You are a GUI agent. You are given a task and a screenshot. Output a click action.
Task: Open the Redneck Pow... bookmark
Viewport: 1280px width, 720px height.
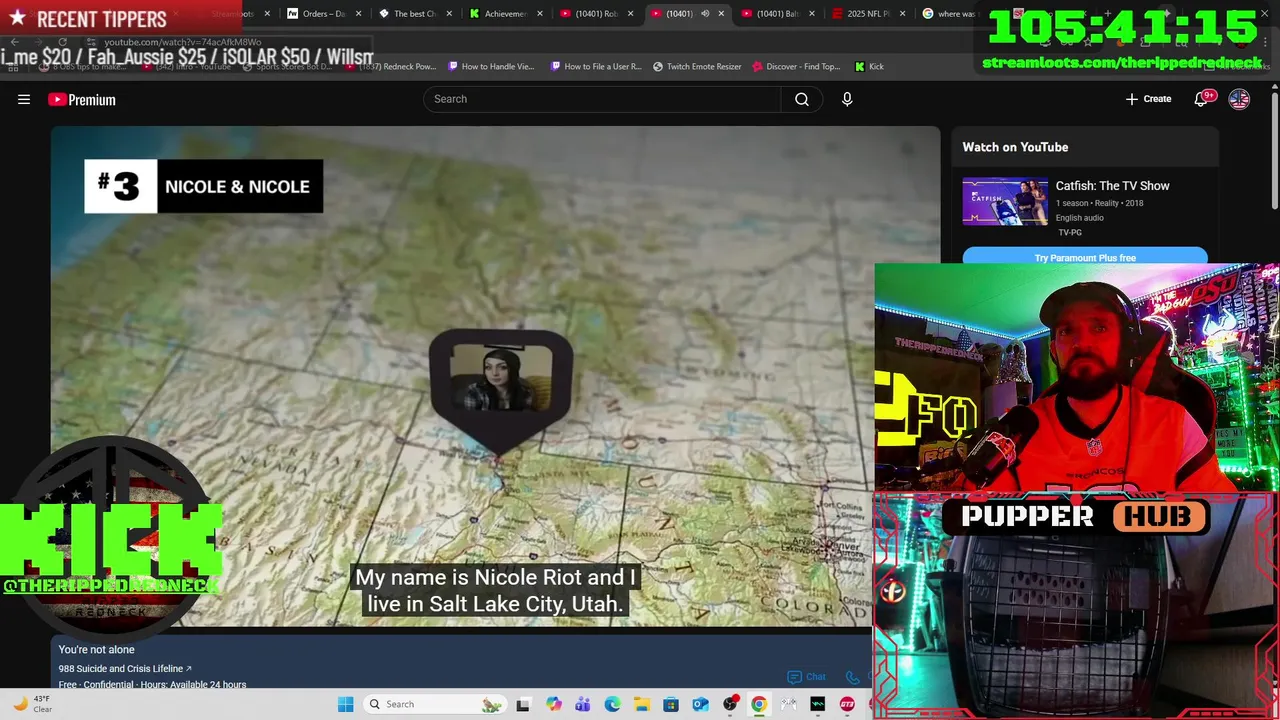(x=390, y=67)
